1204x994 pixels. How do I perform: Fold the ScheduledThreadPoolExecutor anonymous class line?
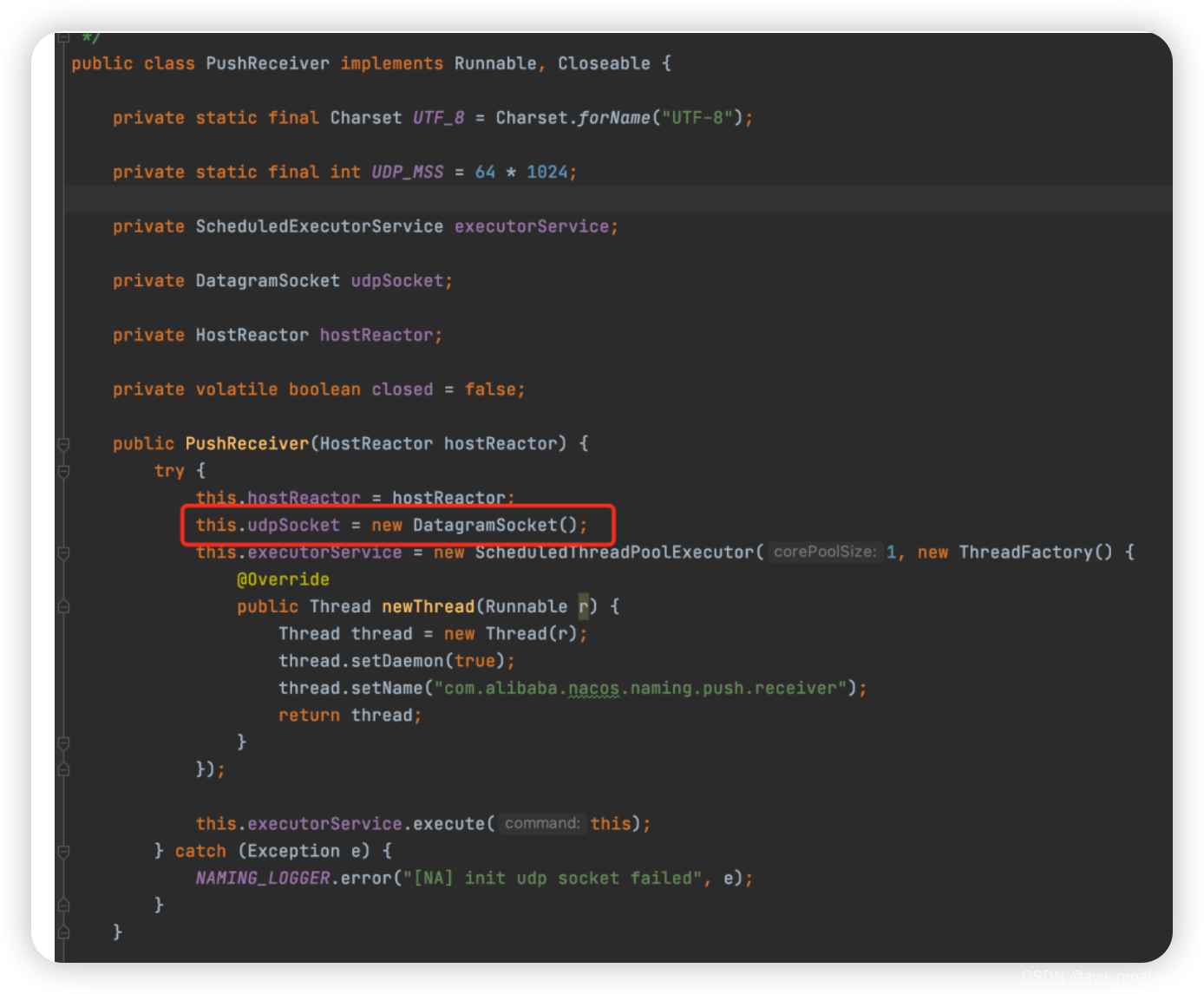[x=63, y=553]
